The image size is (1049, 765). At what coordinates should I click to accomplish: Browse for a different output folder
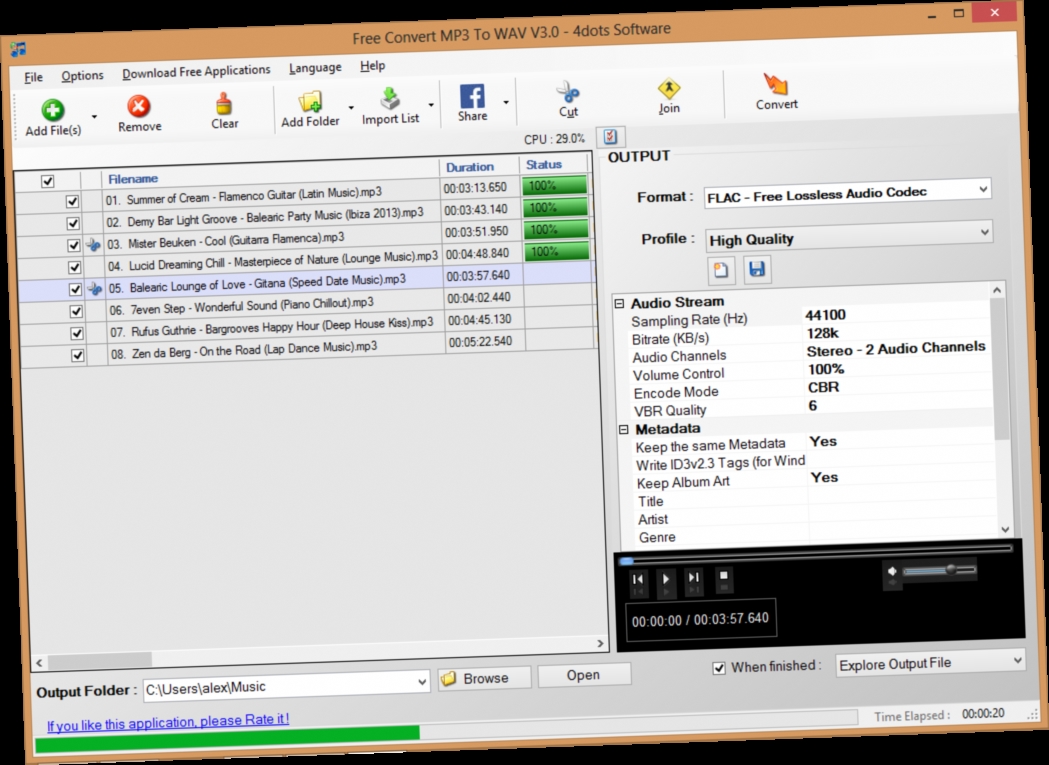point(483,676)
